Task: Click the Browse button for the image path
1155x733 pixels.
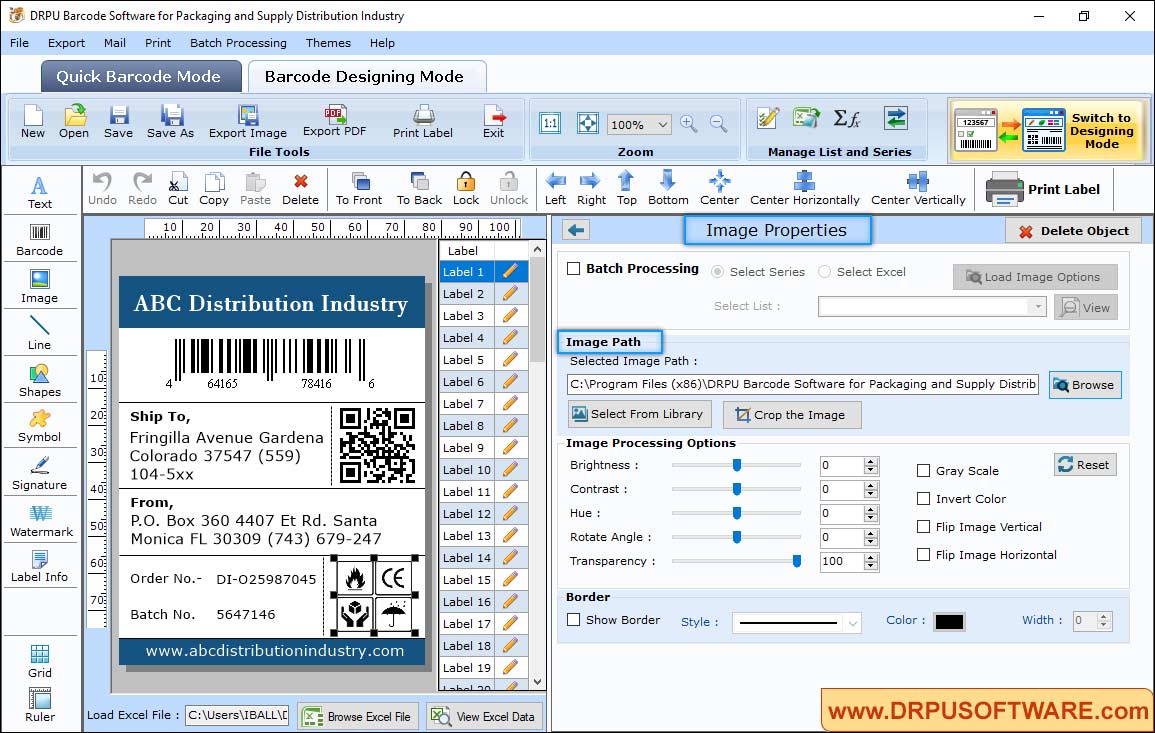Action: tap(1084, 385)
